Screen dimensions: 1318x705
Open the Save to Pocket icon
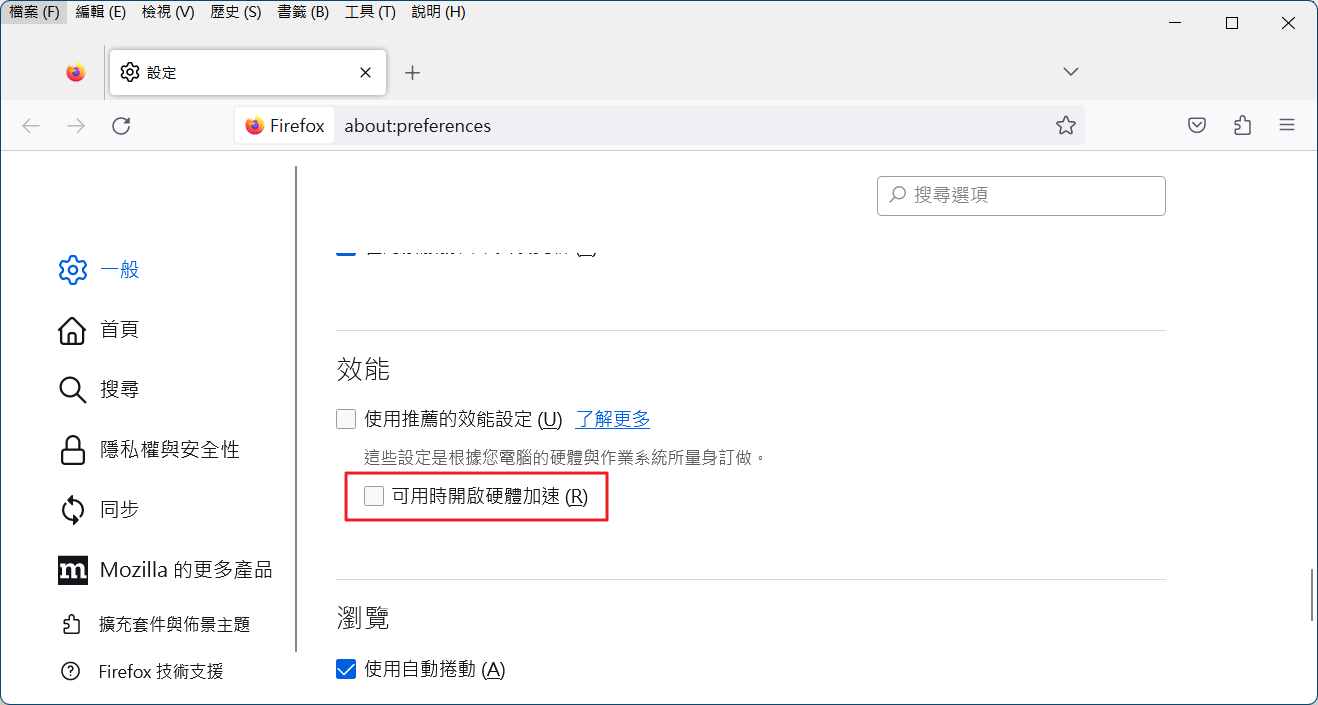click(1197, 126)
